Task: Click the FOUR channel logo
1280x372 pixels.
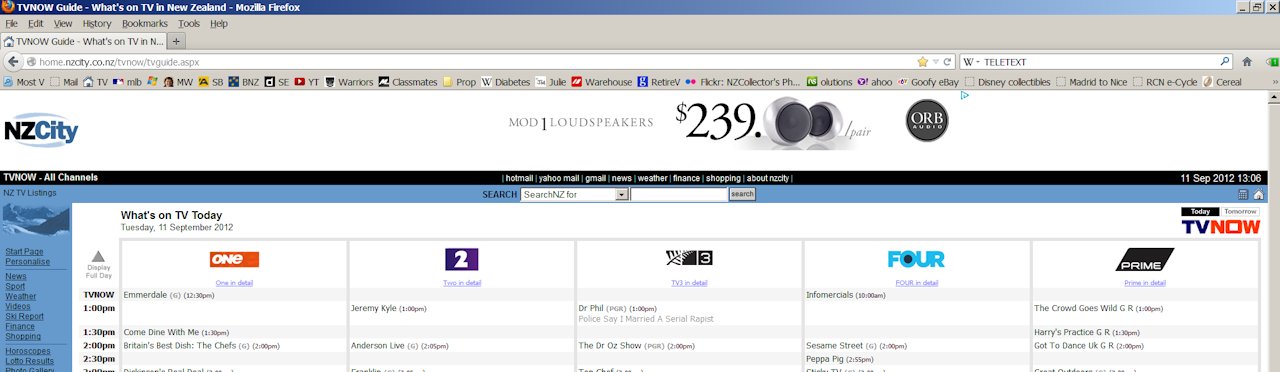Action: pyautogui.click(x=916, y=260)
